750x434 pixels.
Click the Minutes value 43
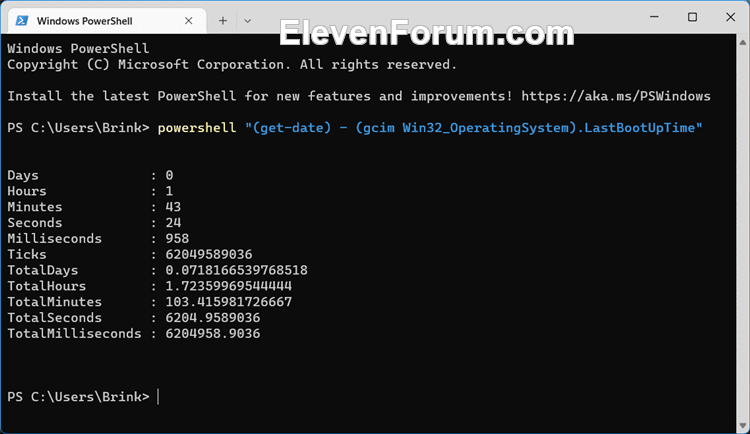(x=173, y=207)
